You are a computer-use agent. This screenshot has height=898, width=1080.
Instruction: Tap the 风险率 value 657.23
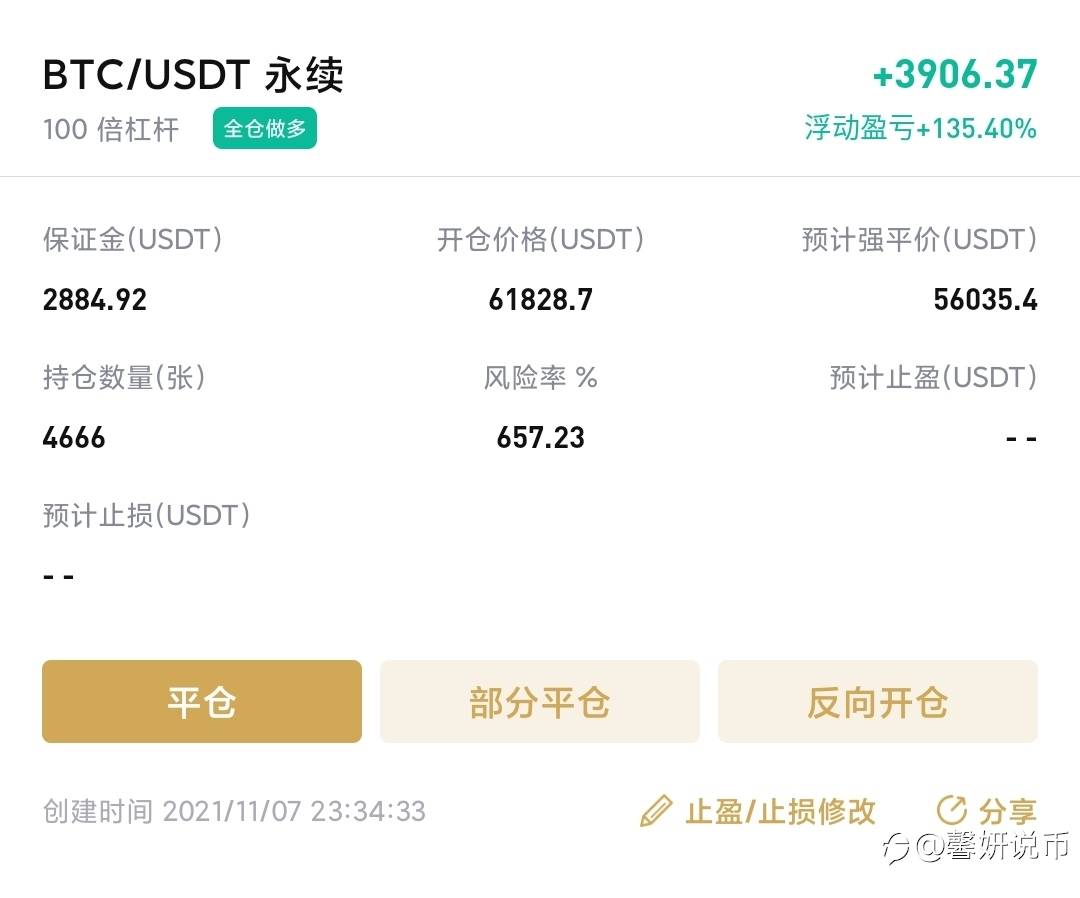540,437
